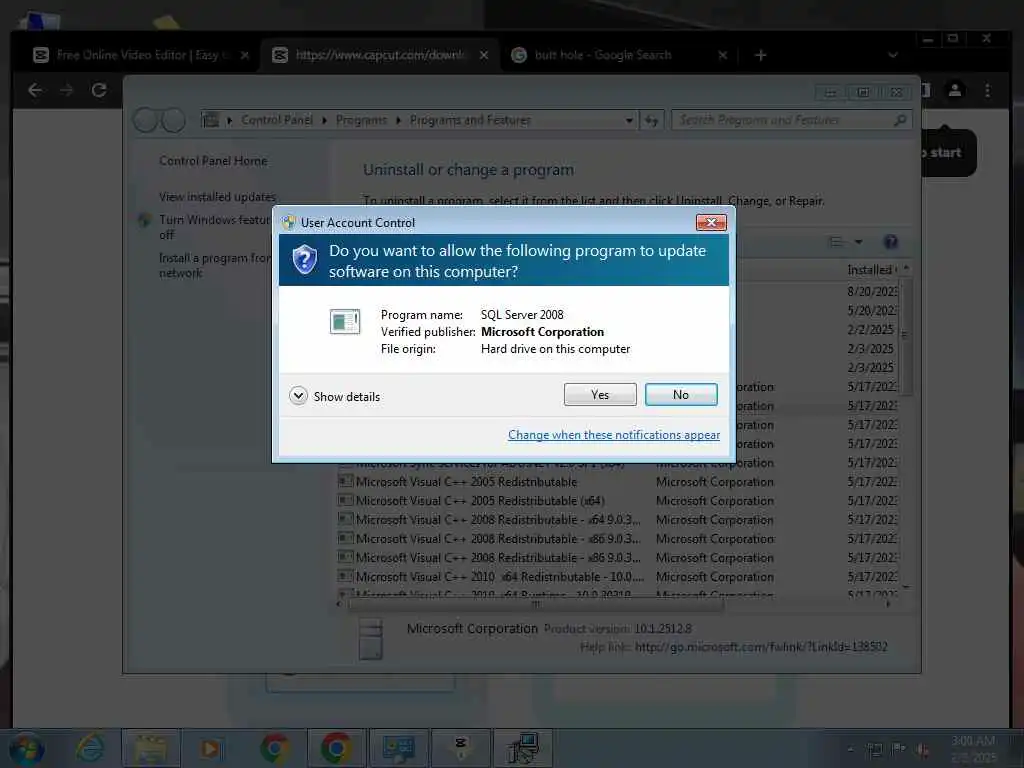Viewport: 1024px width, 768px height.
Task: Expand the arrow after Control Panel breadcrumb
Action: tap(325, 120)
